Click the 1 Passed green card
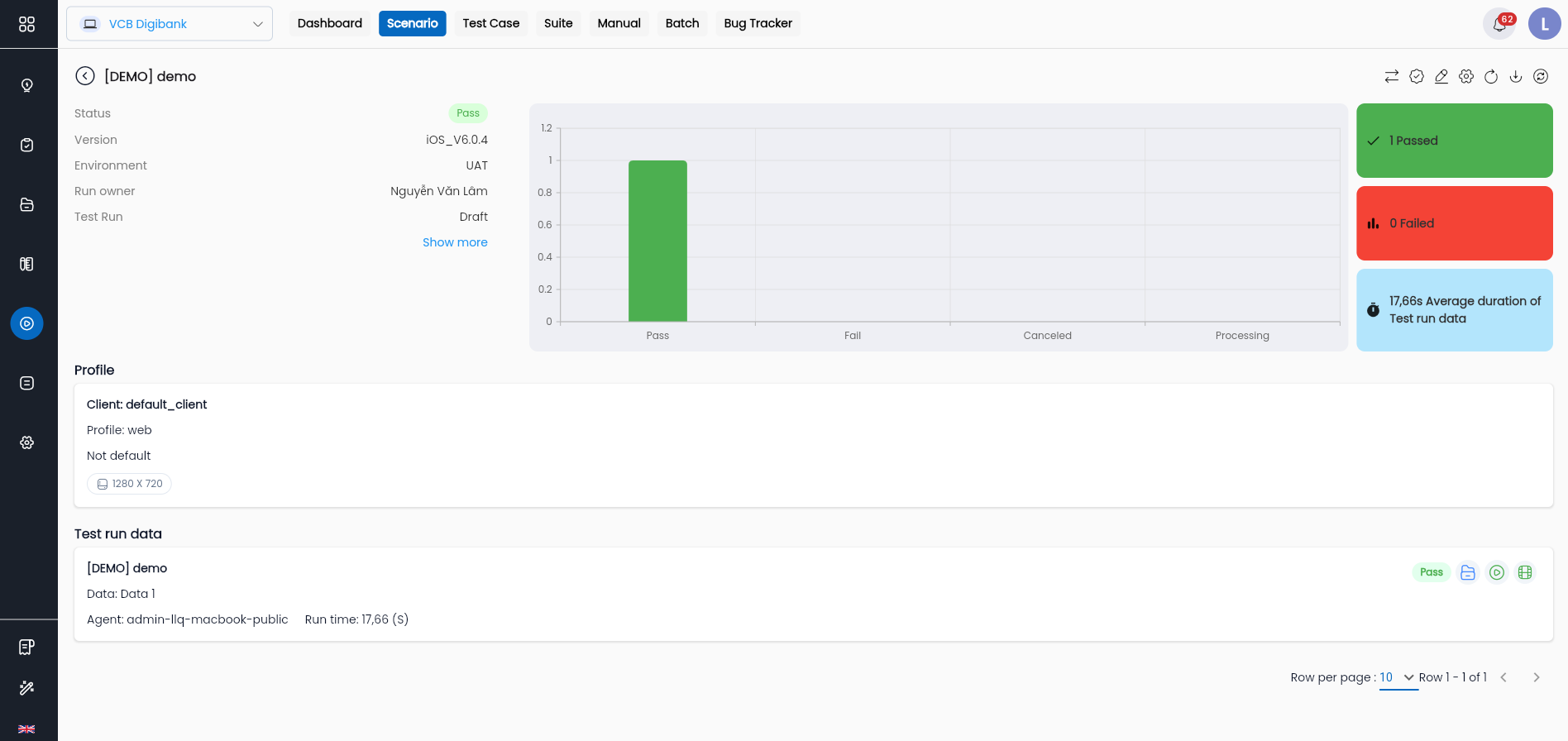 (x=1455, y=141)
